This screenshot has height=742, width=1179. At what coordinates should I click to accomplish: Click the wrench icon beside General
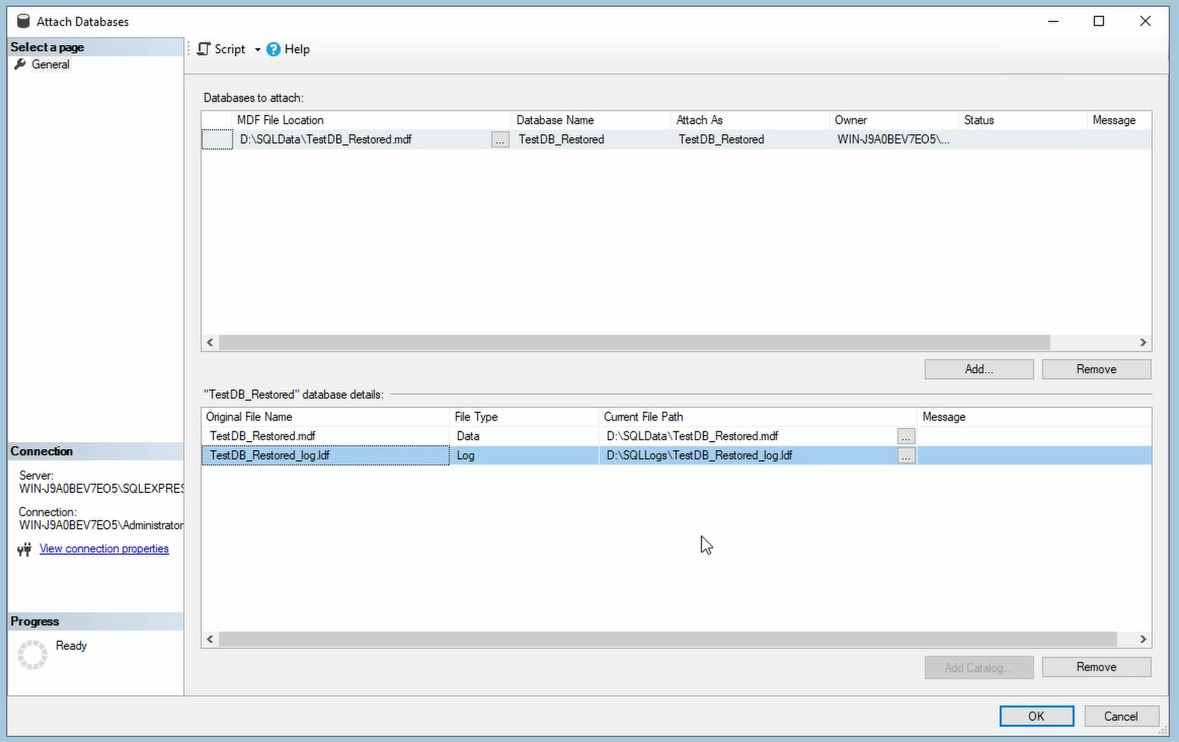point(20,64)
